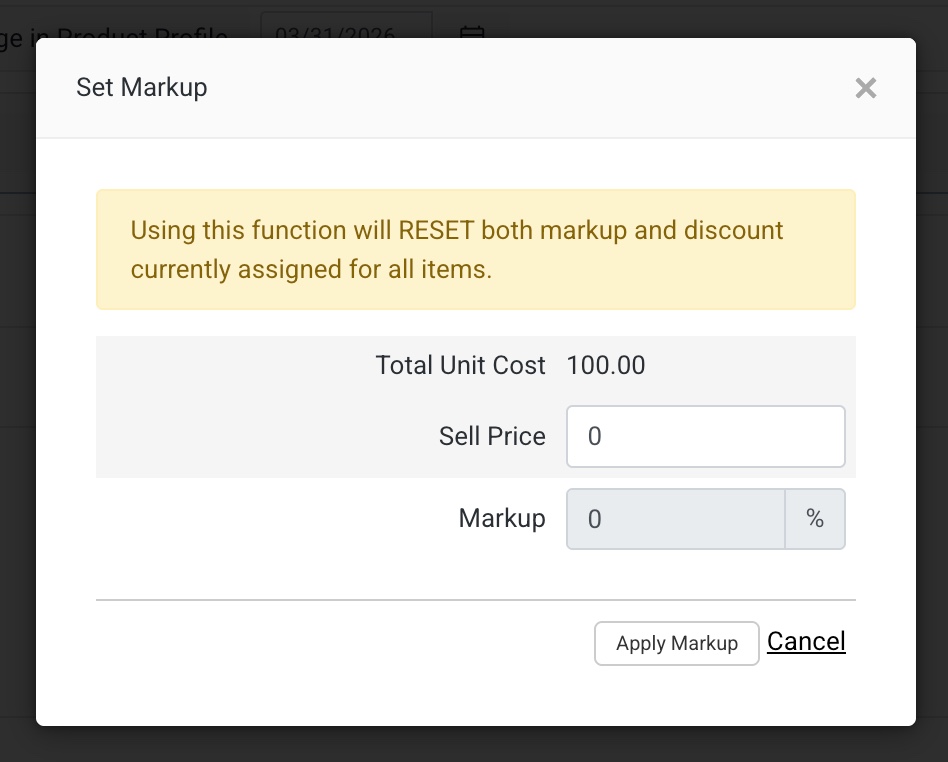Click the dark backdrop below the dialog
The width and height of the screenshot is (948, 762).
click(x=474, y=745)
